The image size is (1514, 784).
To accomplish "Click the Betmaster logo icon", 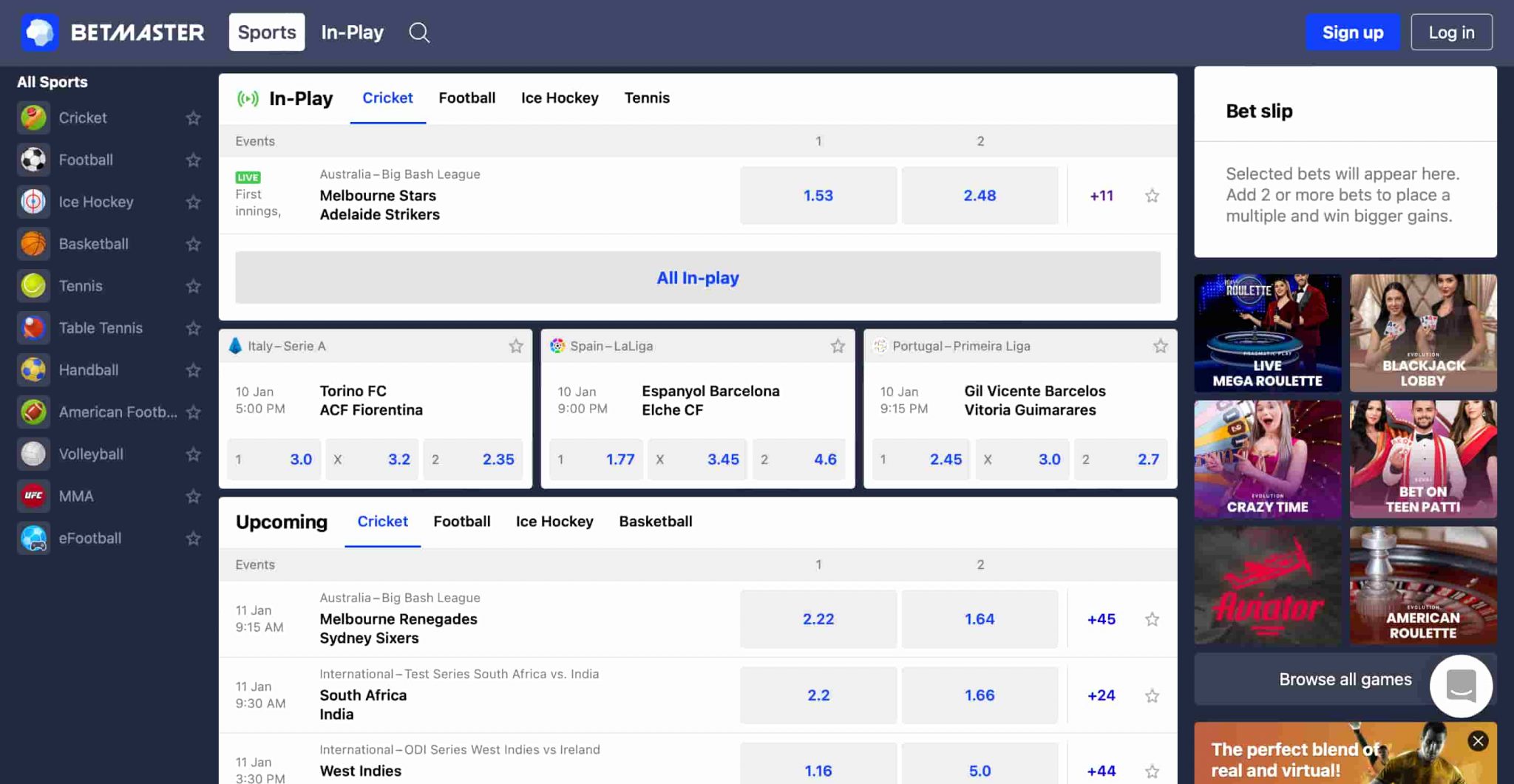I will point(39,33).
